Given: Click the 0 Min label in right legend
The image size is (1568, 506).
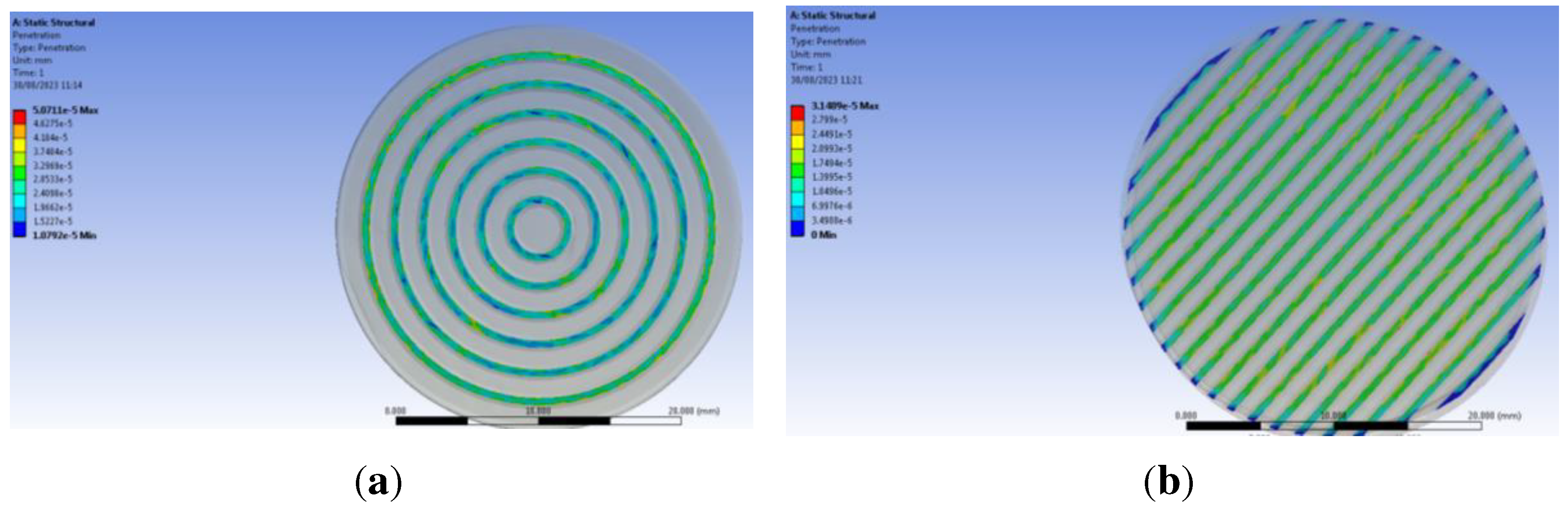Looking at the screenshot, I should (x=824, y=235).
